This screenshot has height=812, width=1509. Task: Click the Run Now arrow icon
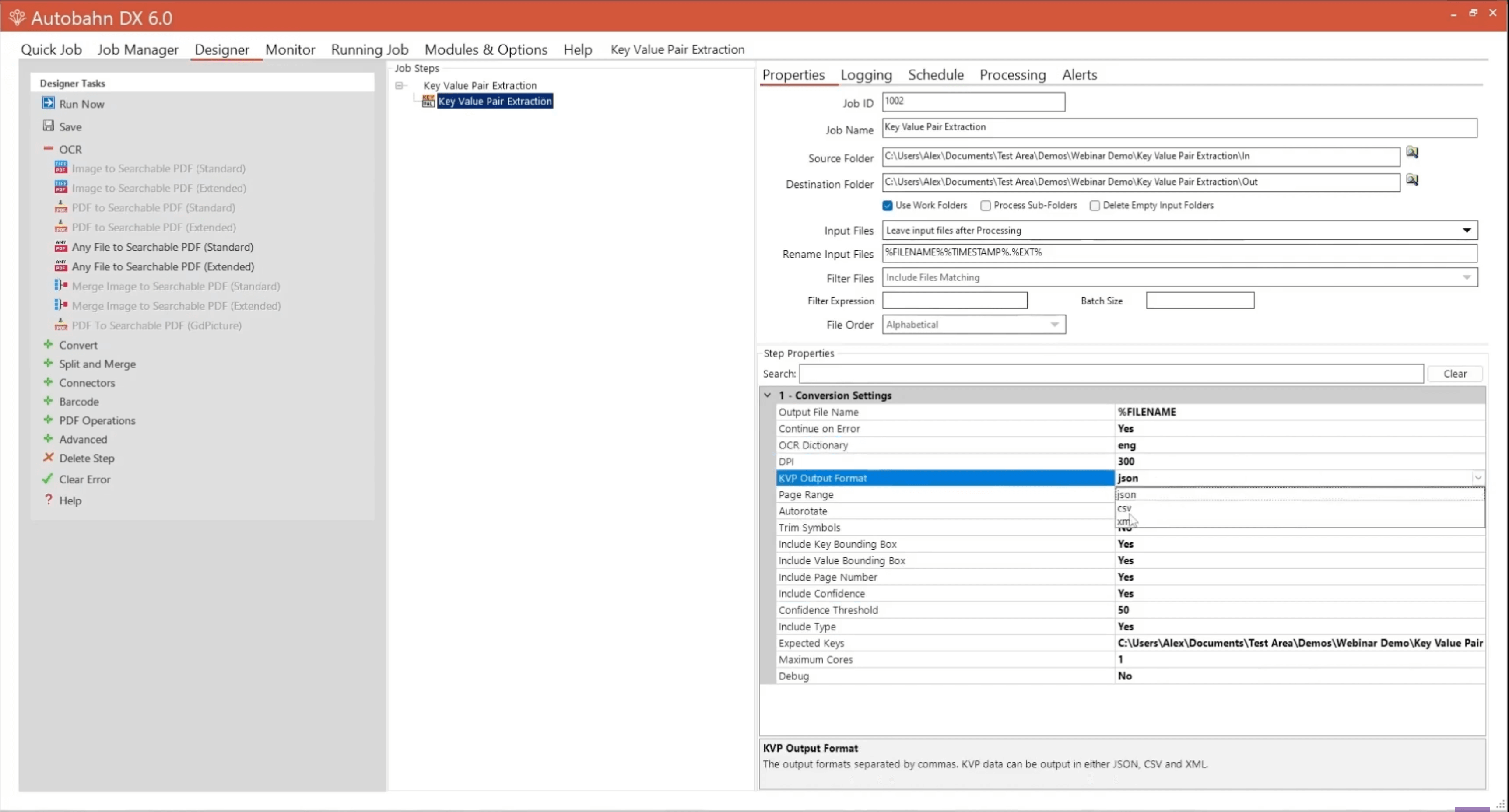click(48, 103)
